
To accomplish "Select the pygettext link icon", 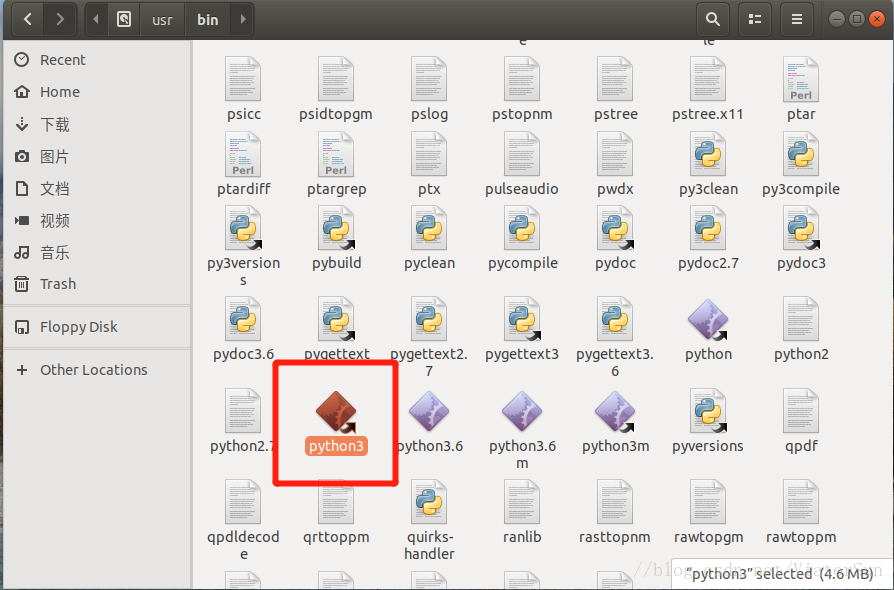I will tap(336, 319).
